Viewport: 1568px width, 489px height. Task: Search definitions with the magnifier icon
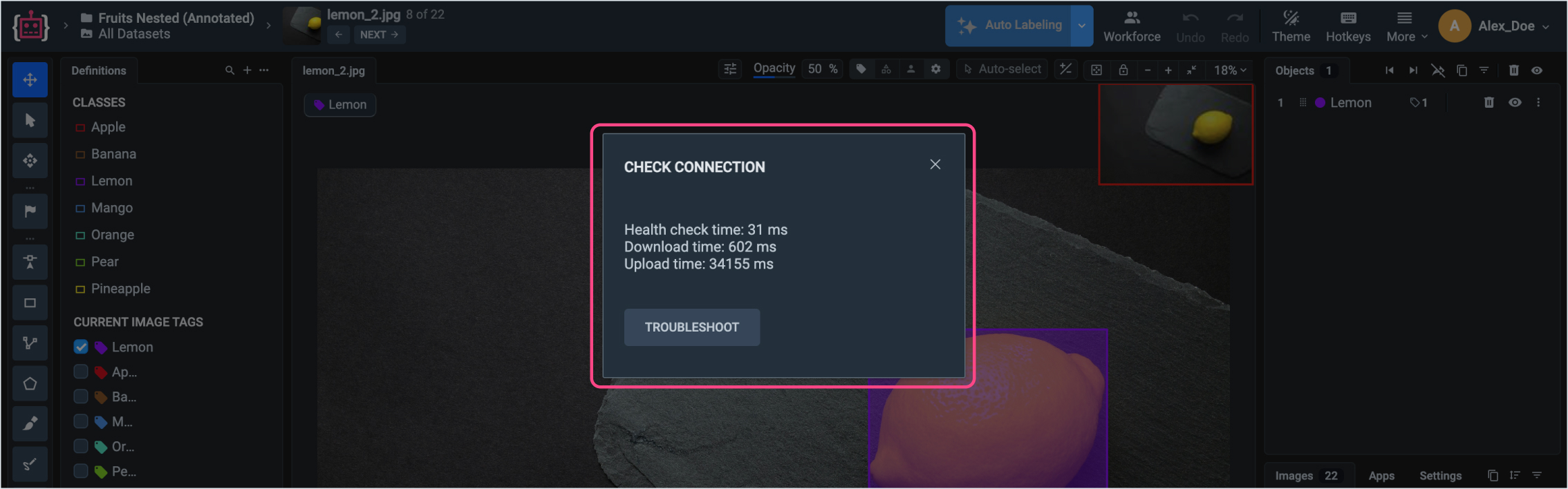point(230,70)
